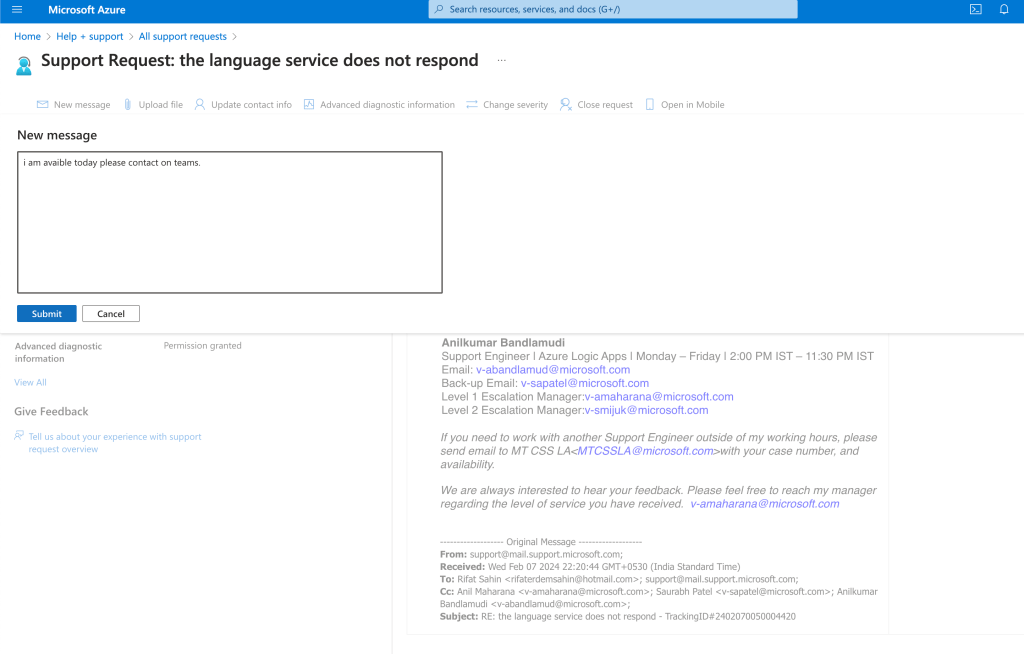Open the more options ellipsis beside title
The image size is (1024, 654).
(x=502, y=60)
